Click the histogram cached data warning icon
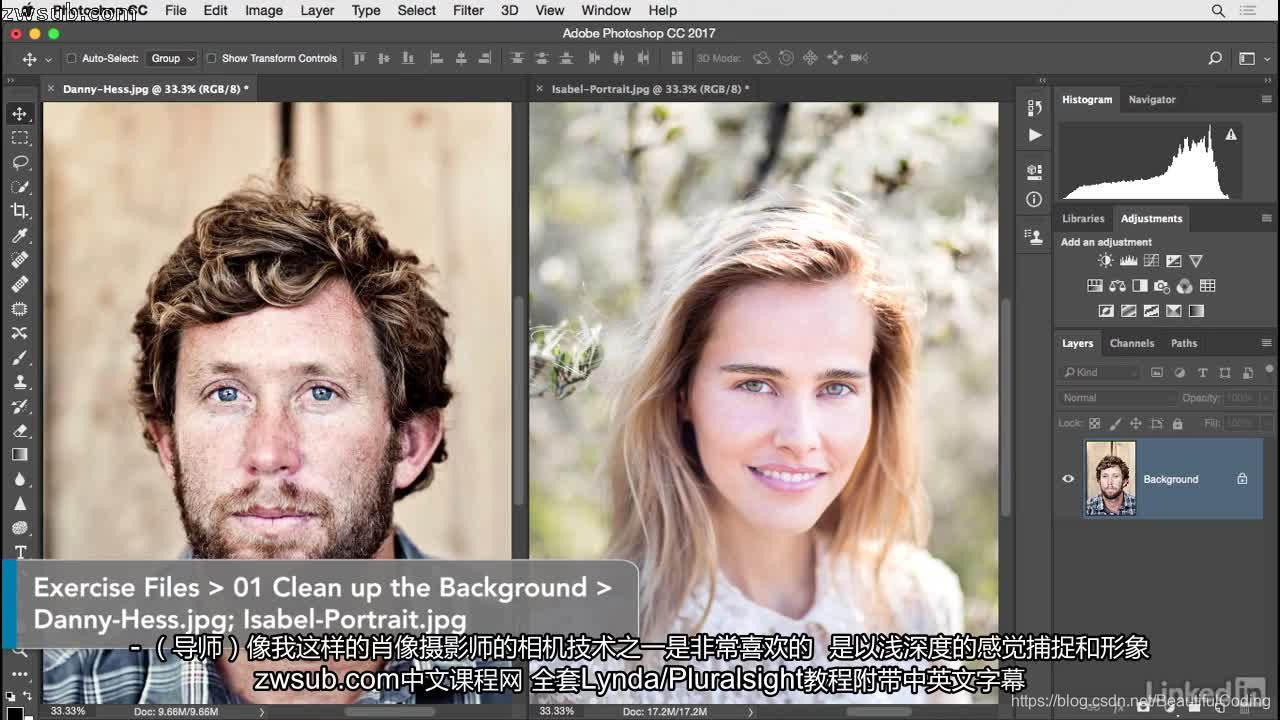The width and height of the screenshot is (1280, 720). (x=1231, y=135)
